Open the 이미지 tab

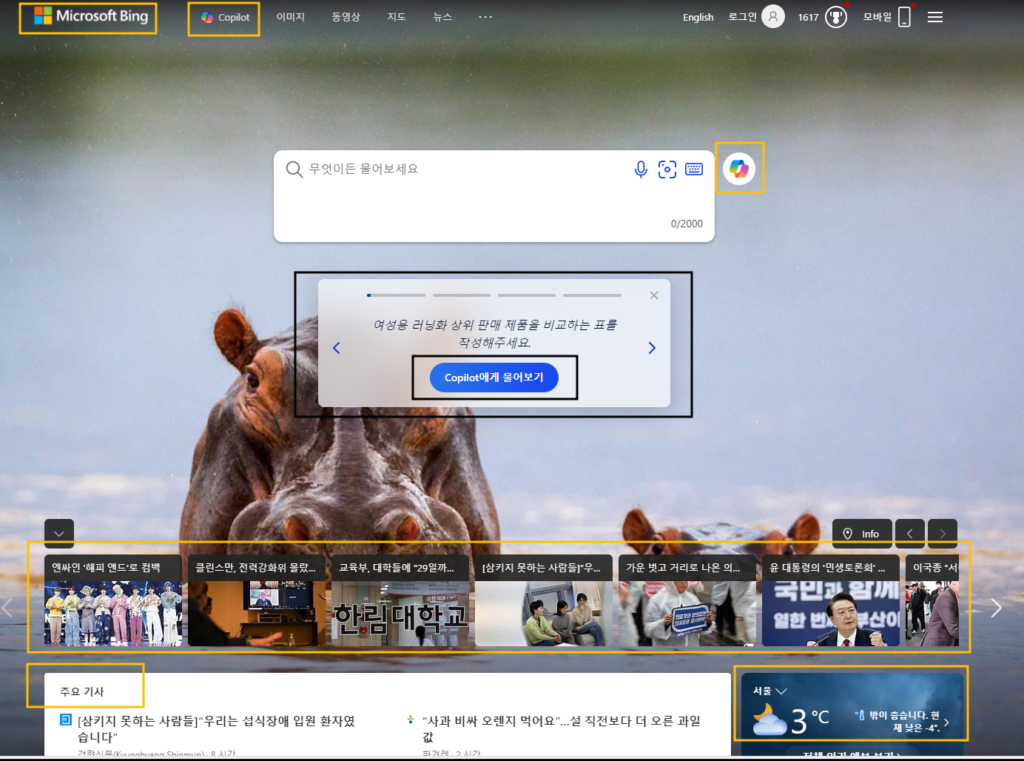(x=290, y=17)
